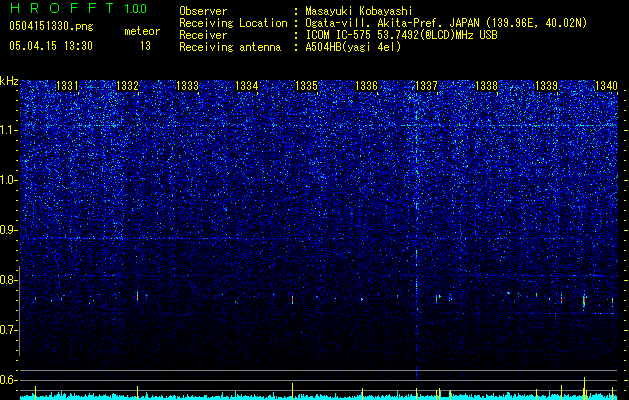629x400 pixels.
Task: Click time marker 1333
Action: tap(187, 85)
